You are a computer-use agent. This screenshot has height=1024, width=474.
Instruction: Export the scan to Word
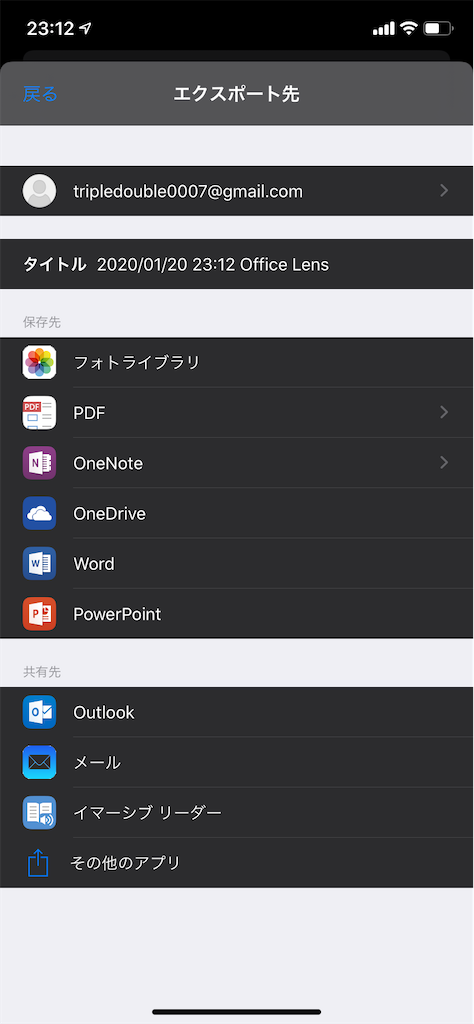click(x=236, y=564)
